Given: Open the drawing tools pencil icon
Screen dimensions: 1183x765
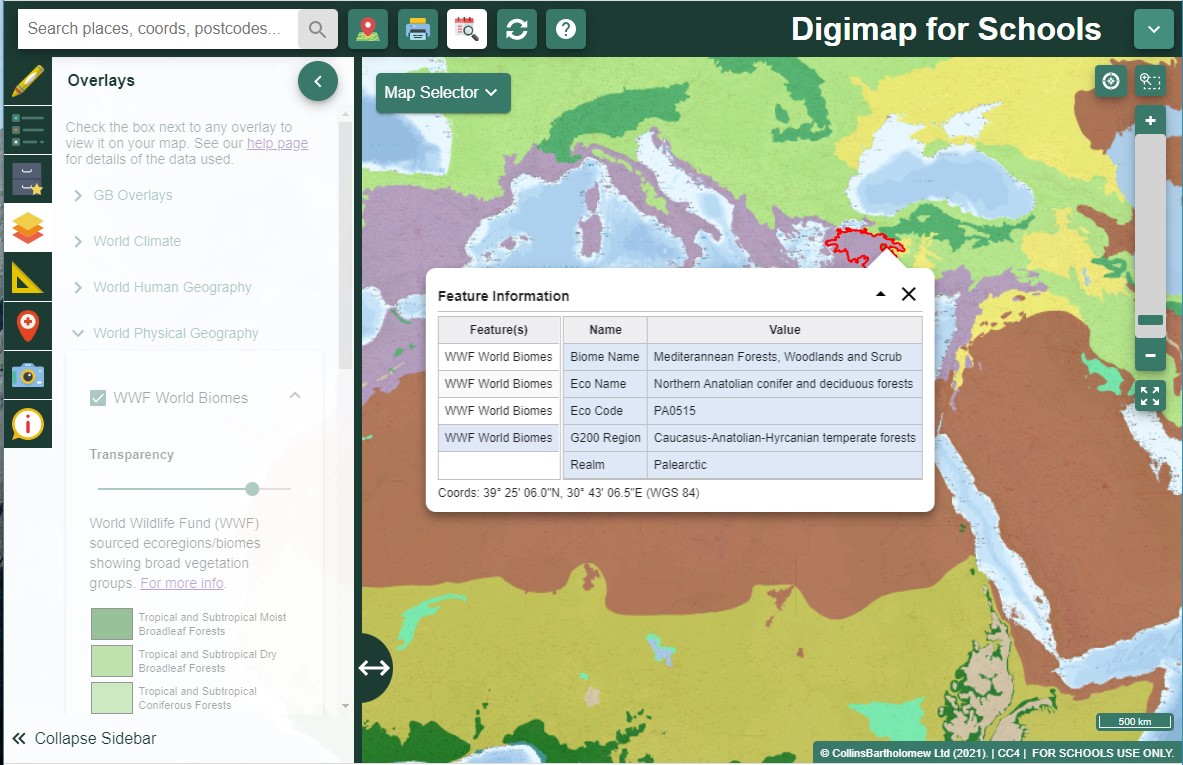Looking at the screenshot, I should (27, 81).
